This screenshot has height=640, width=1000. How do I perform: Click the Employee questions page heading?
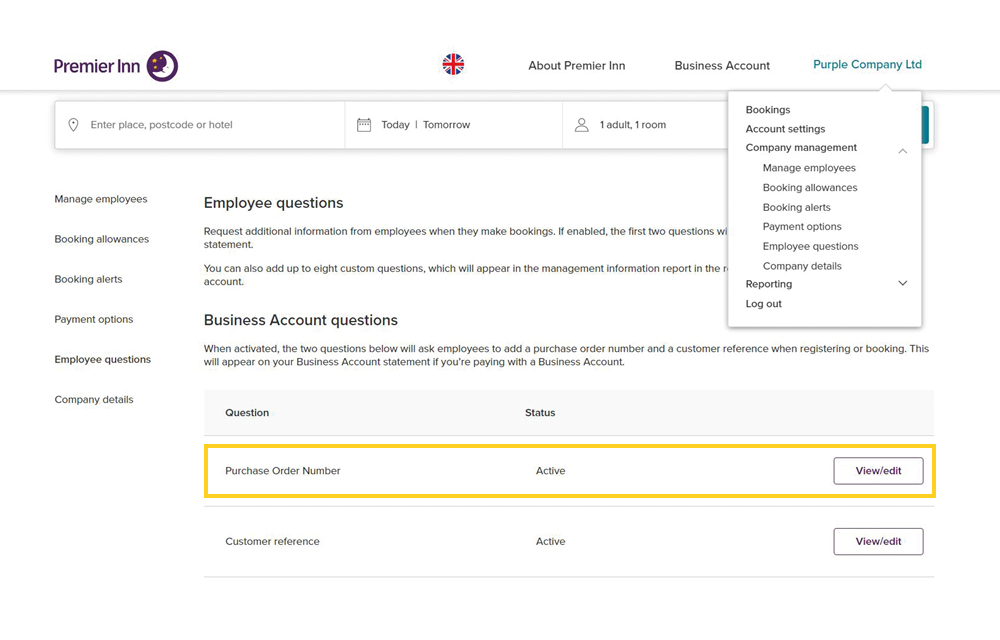(x=274, y=203)
